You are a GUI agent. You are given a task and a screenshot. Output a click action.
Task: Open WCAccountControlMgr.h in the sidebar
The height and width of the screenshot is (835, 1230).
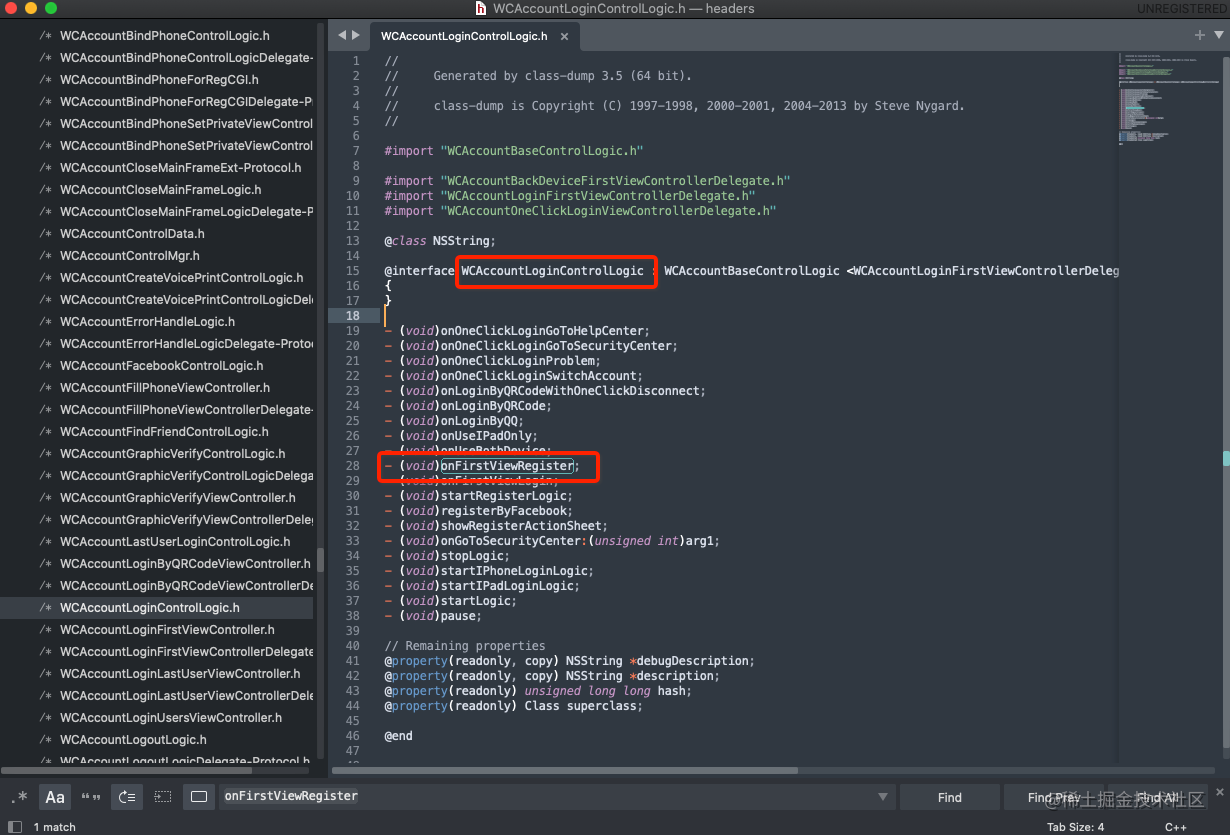(x=130, y=256)
